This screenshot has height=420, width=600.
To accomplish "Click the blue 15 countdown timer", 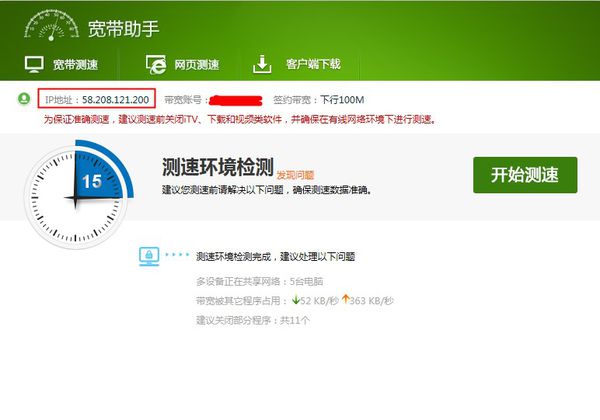I will 92,182.
